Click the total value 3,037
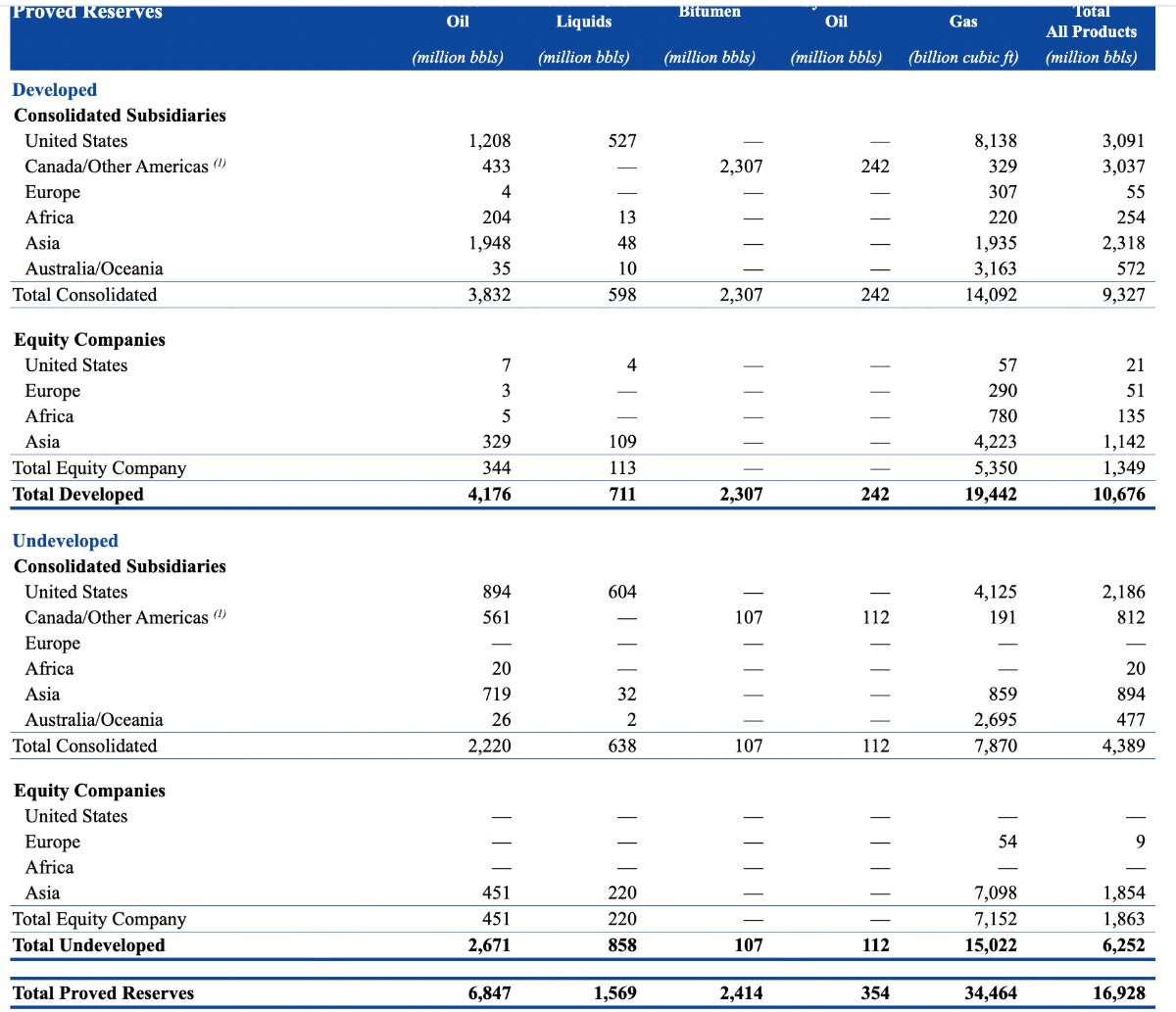Image resolution: width=1176 pixels, height=1012 pixels. coord(1123,167)
